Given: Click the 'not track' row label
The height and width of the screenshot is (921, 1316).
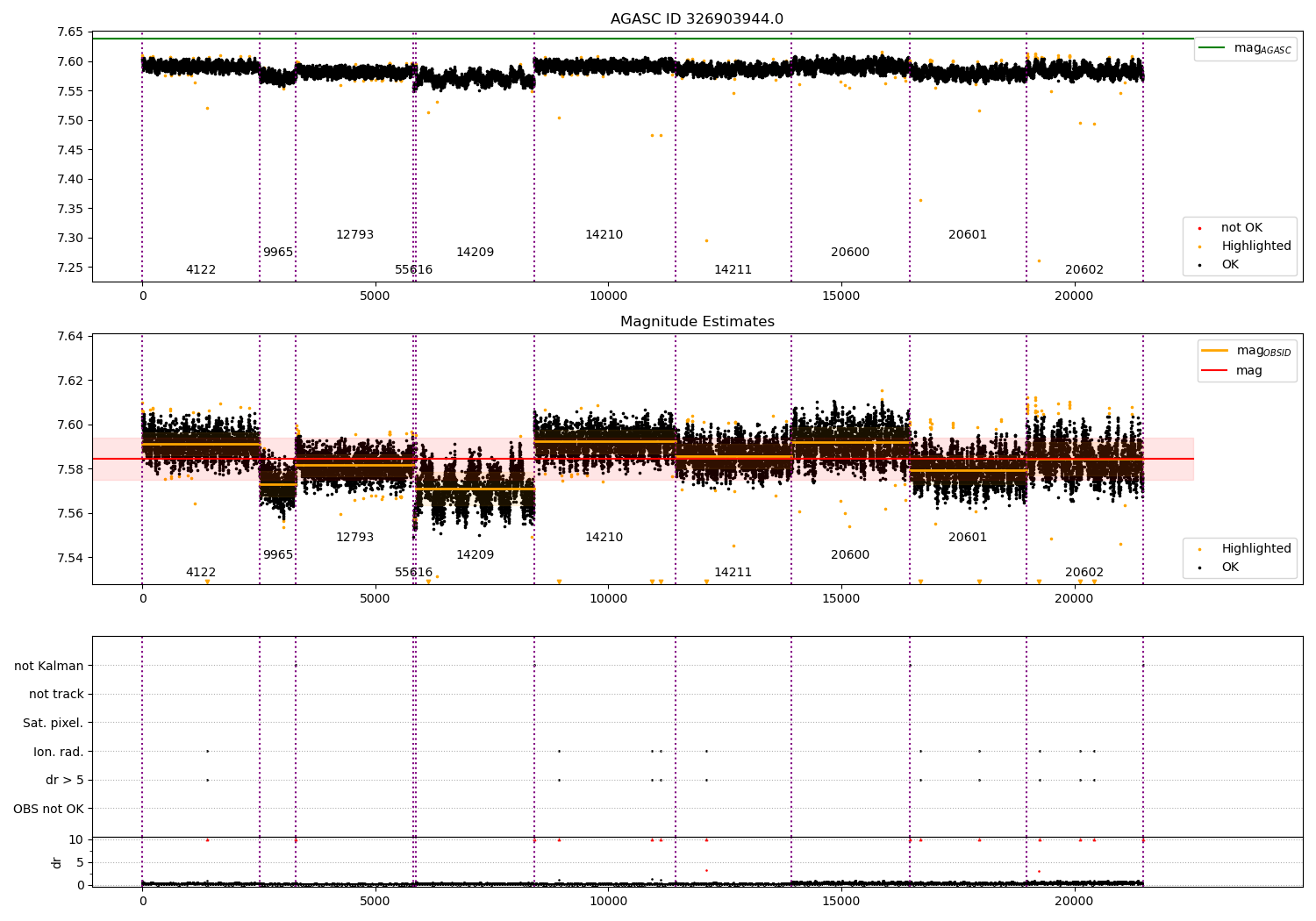Looking at the screenshot, I should coord(56,695).
